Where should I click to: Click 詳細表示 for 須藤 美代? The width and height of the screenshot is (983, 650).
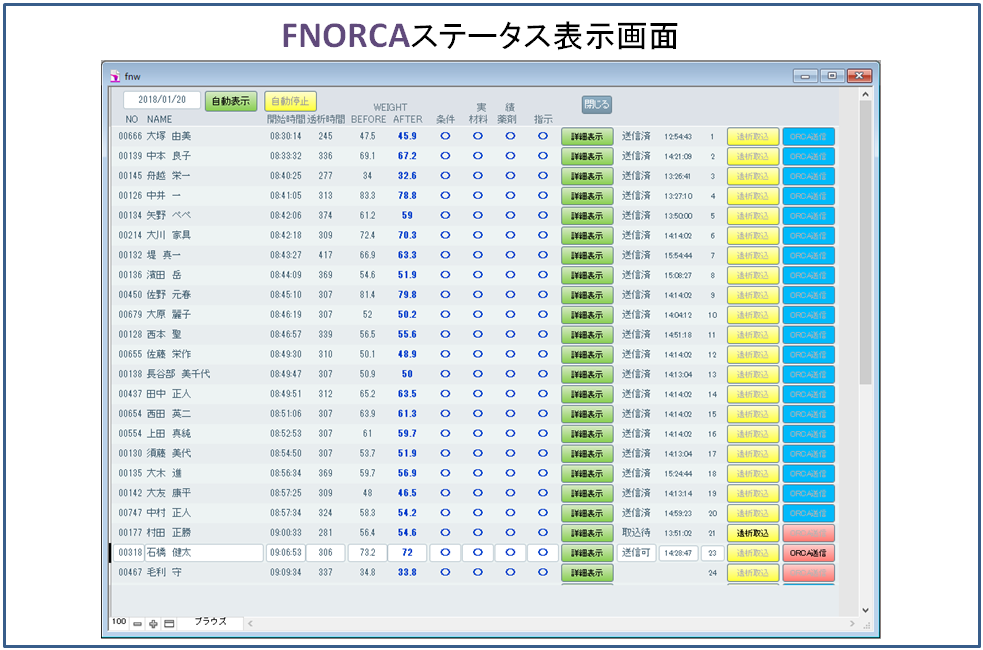coord(587,454)
